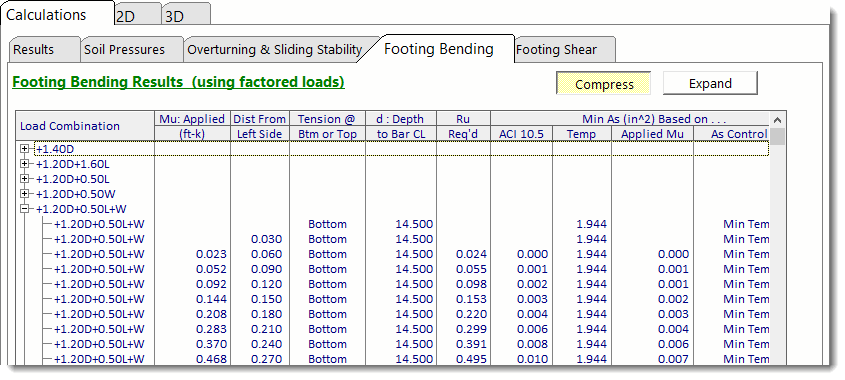The width and height of the screenshot is (845, 380).
Task: Open the 3D tab
Action: [186, 16]
